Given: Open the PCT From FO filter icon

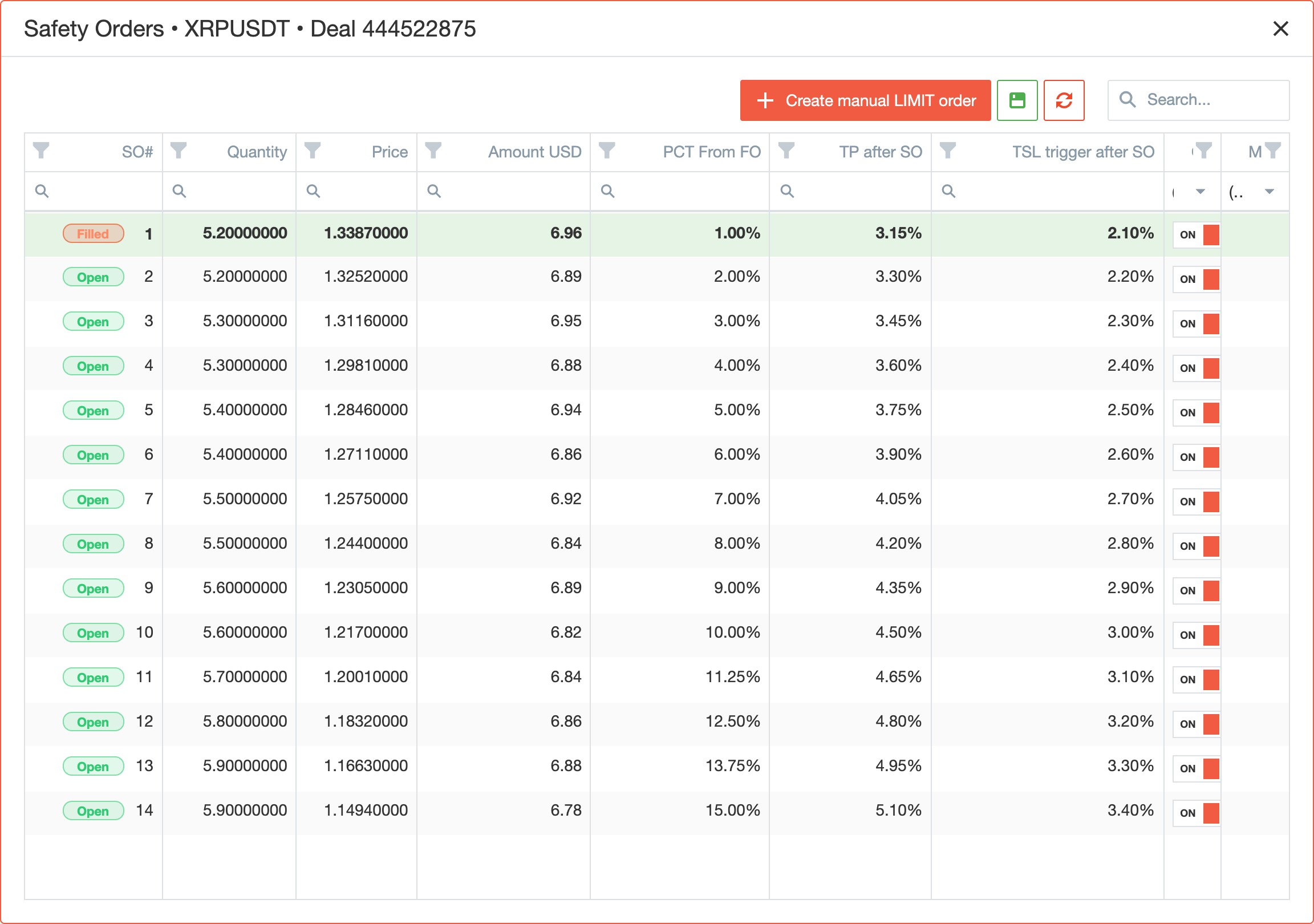Looking at the screenshot, I should [x=607, y=151].
